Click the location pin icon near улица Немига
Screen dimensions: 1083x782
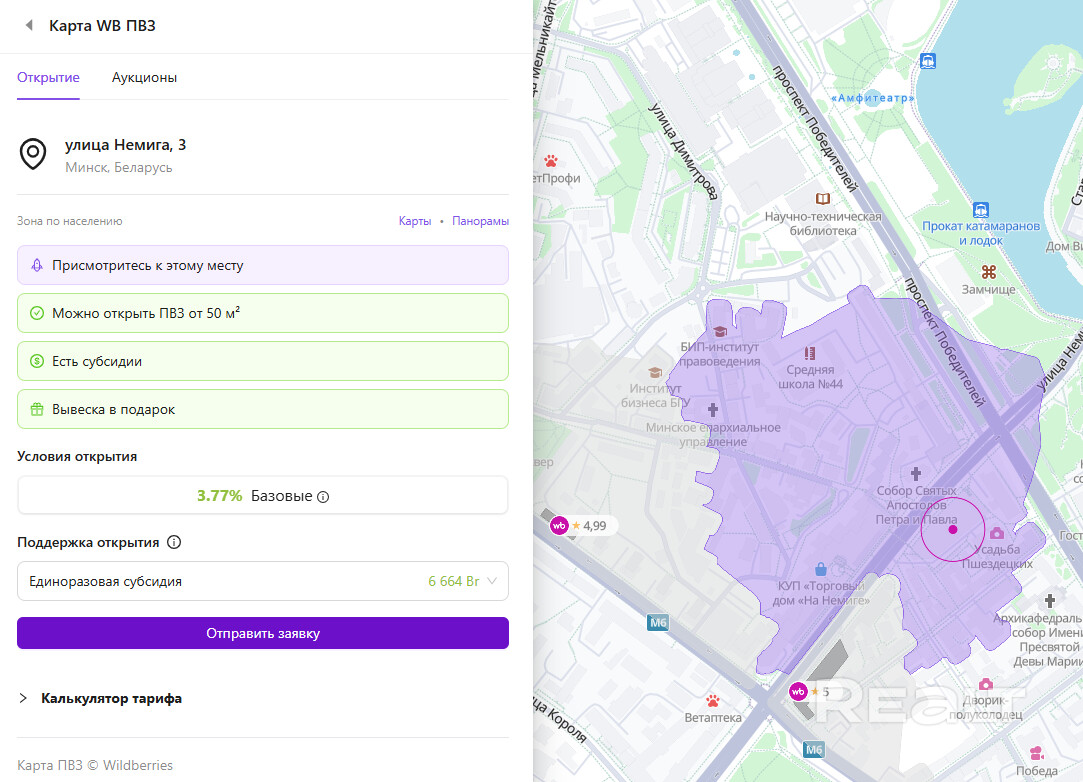[x=34, y=154]
